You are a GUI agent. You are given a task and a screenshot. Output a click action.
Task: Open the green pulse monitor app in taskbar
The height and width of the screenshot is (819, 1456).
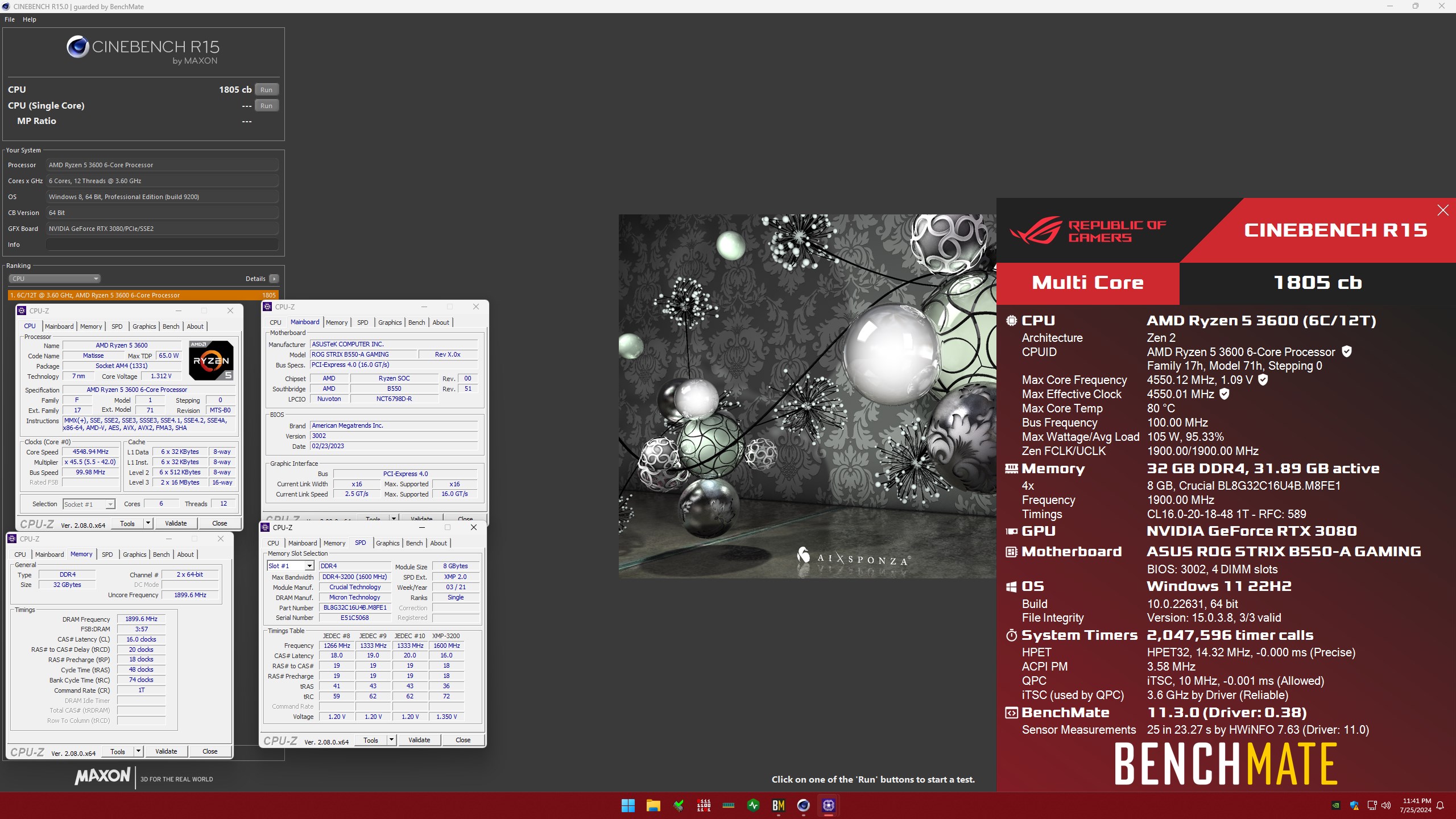tap(754, 805)
